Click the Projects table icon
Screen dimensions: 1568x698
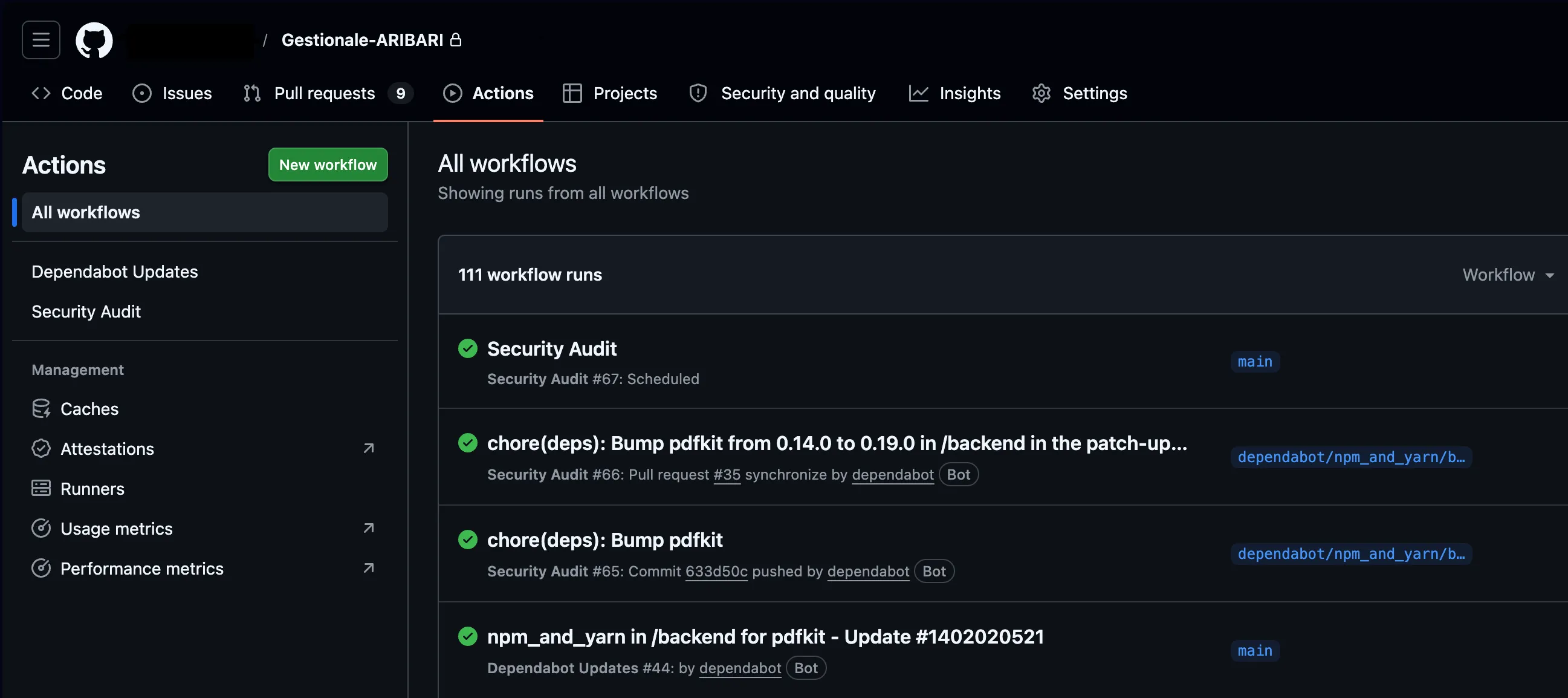click(572, 93)
